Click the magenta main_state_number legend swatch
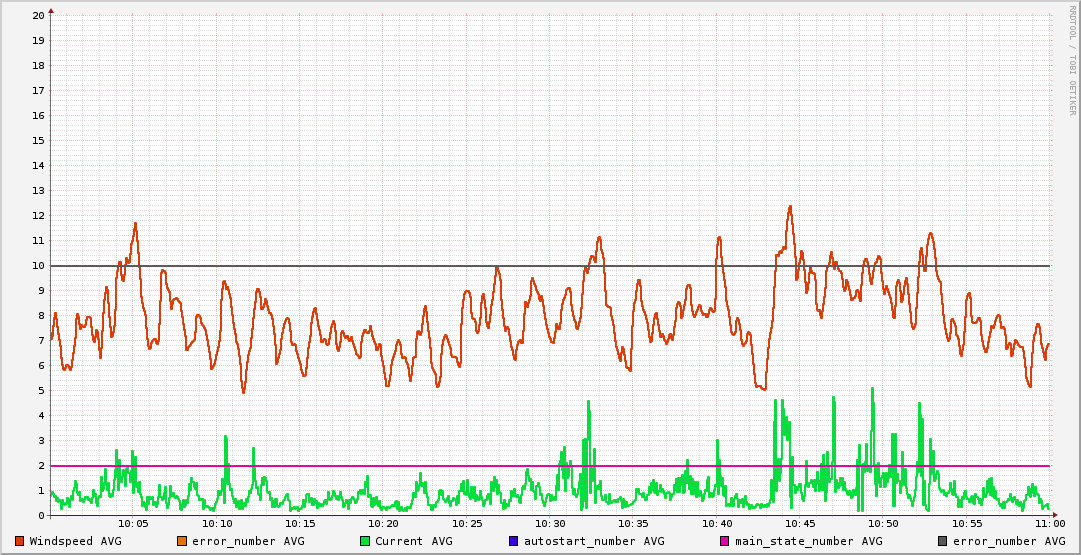The image size is (1081, 555). click(x=725, y=541)
